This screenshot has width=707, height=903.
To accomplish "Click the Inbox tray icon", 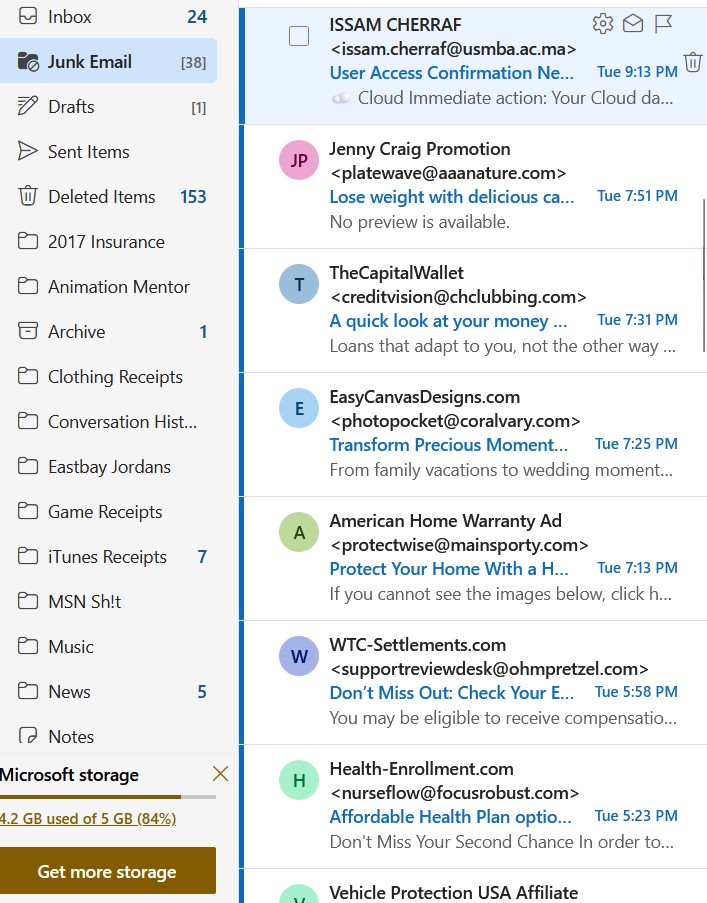I will (28, 16).
